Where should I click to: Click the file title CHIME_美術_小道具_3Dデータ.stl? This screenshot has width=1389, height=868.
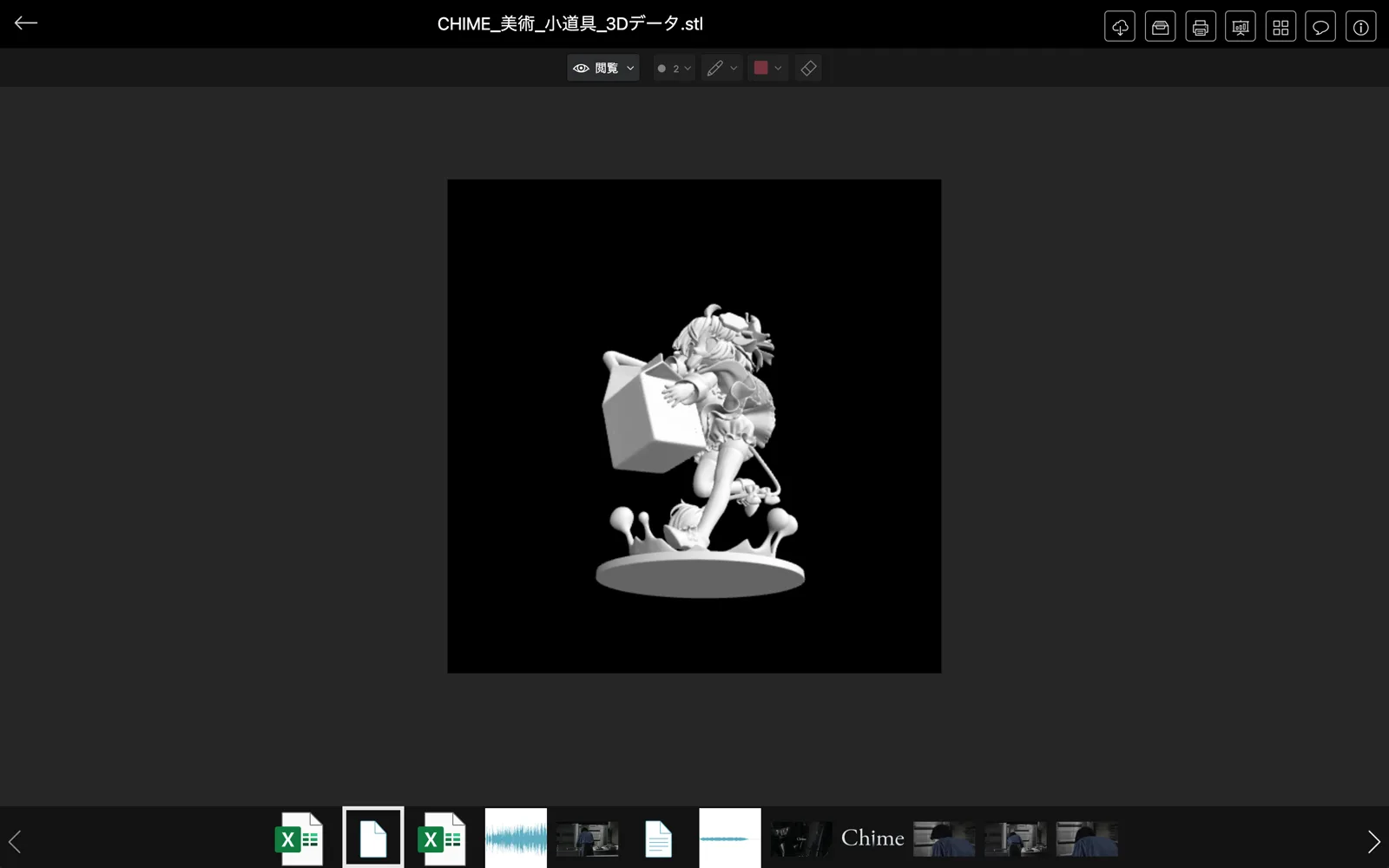(570, 24)
